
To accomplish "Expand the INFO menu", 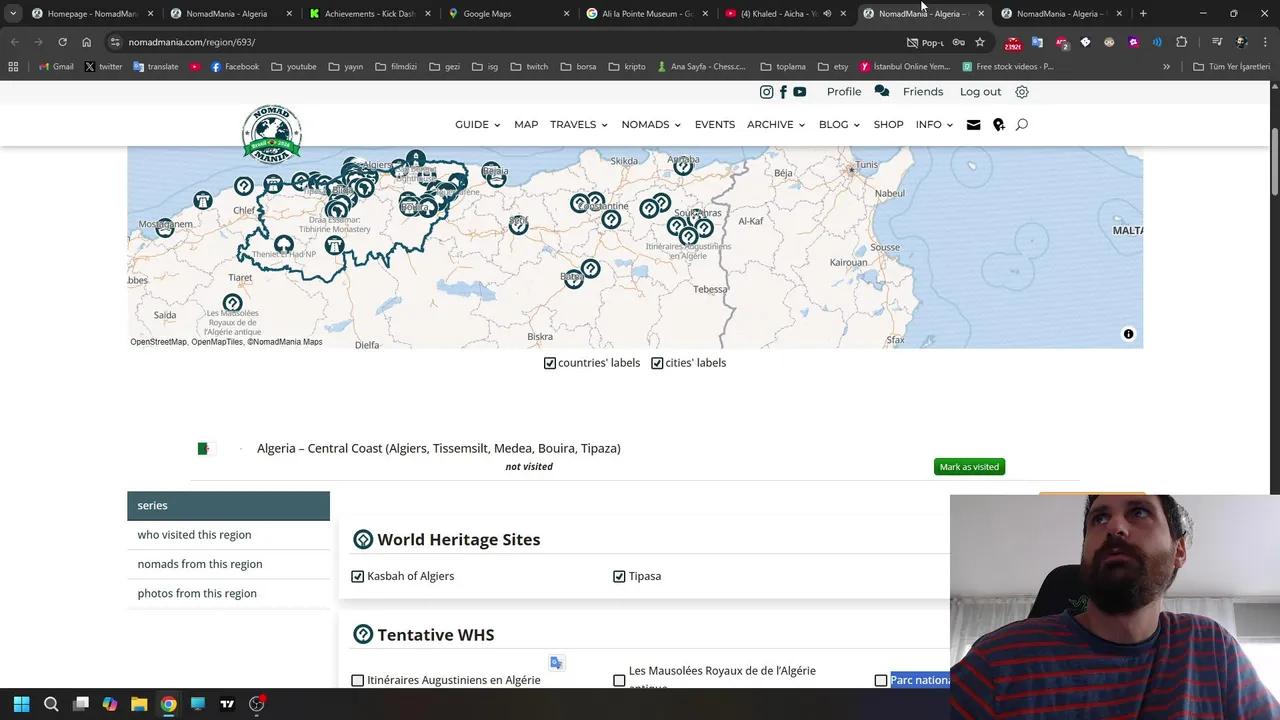I will tap(934, 125).
